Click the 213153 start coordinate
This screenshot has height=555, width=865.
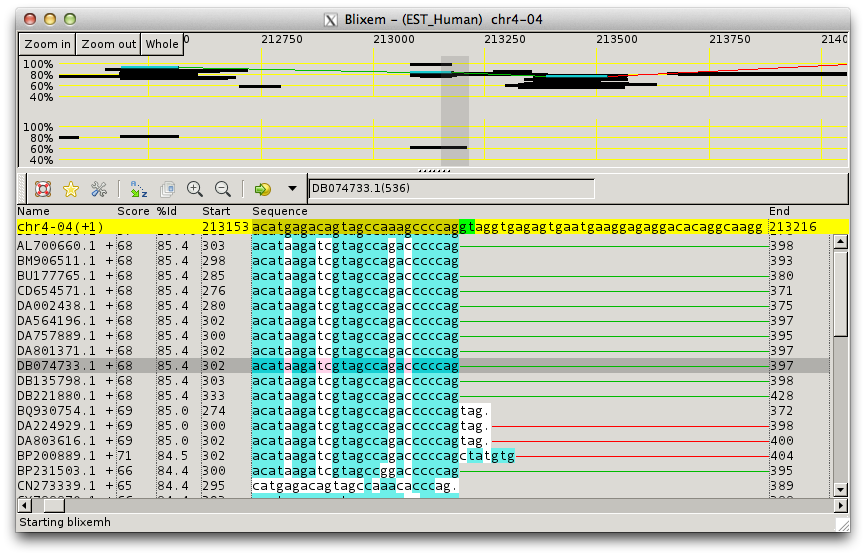click(225, 227)
